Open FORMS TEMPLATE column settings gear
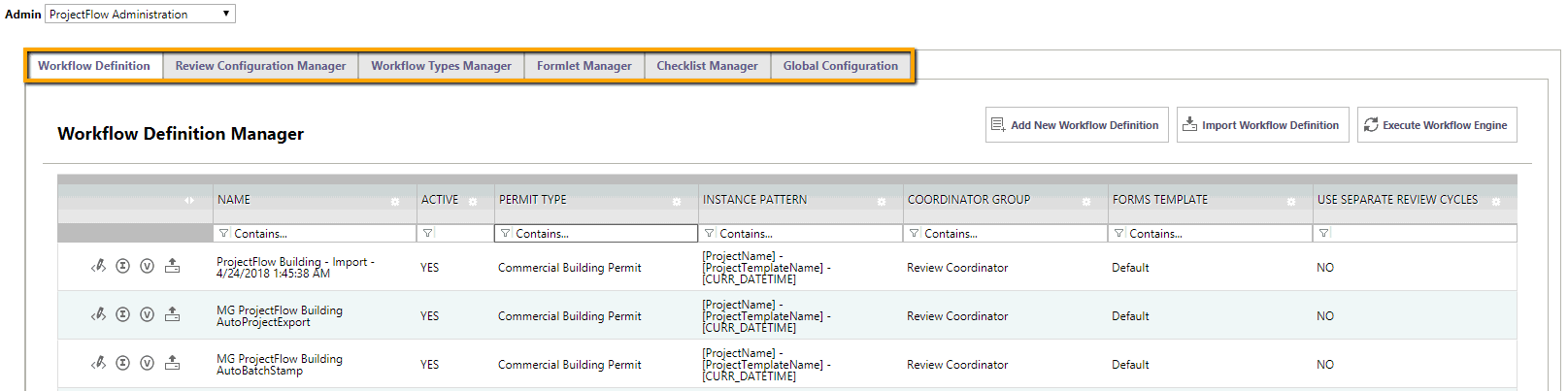 1291,202
